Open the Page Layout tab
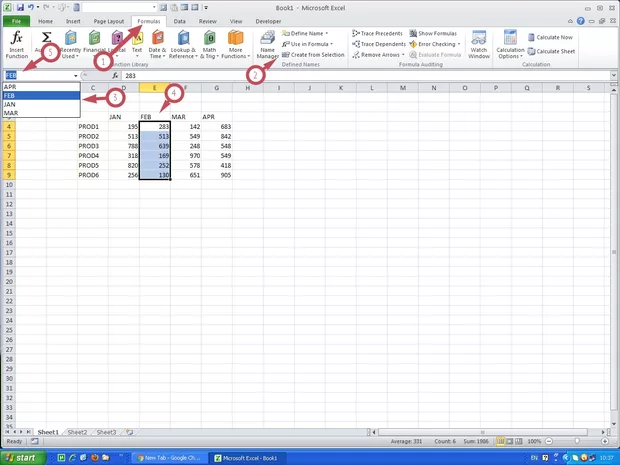 [108, 20]
